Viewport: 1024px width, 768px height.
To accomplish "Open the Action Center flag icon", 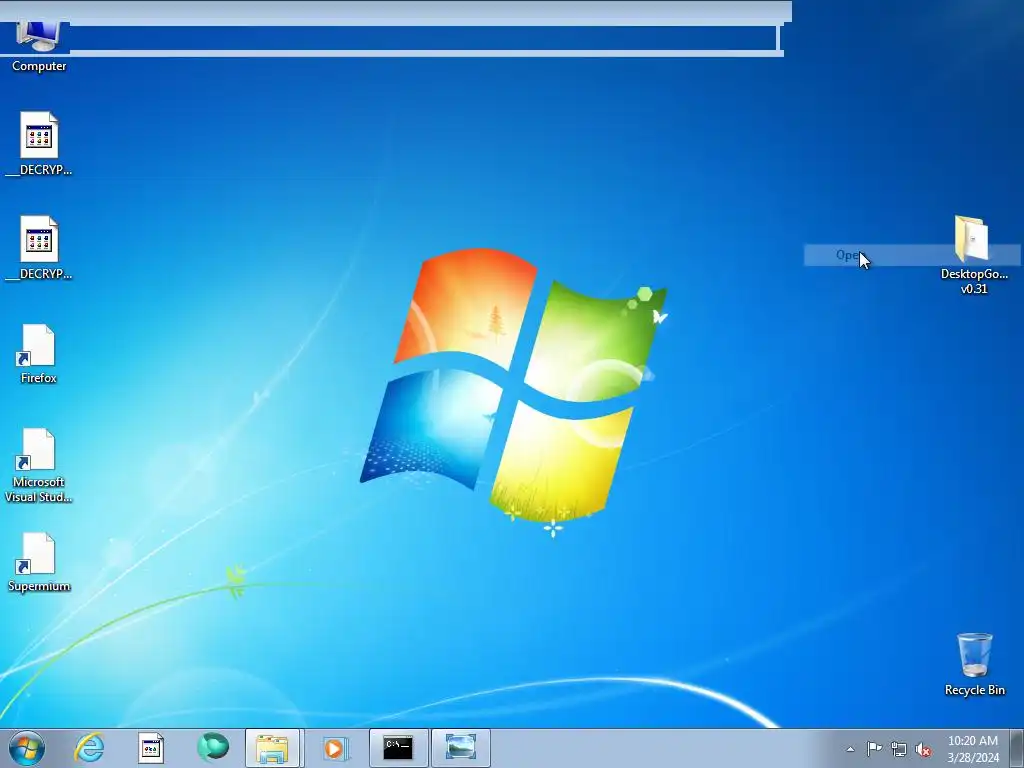I will (874, 749).
